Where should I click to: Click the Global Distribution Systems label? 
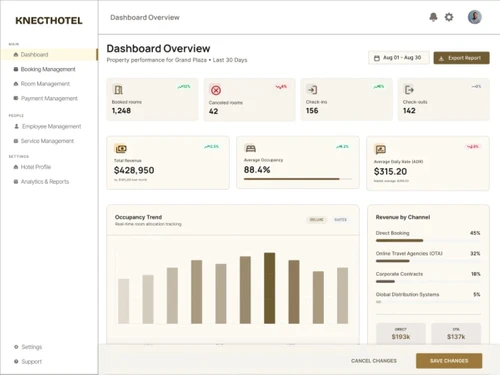point(407,294)
